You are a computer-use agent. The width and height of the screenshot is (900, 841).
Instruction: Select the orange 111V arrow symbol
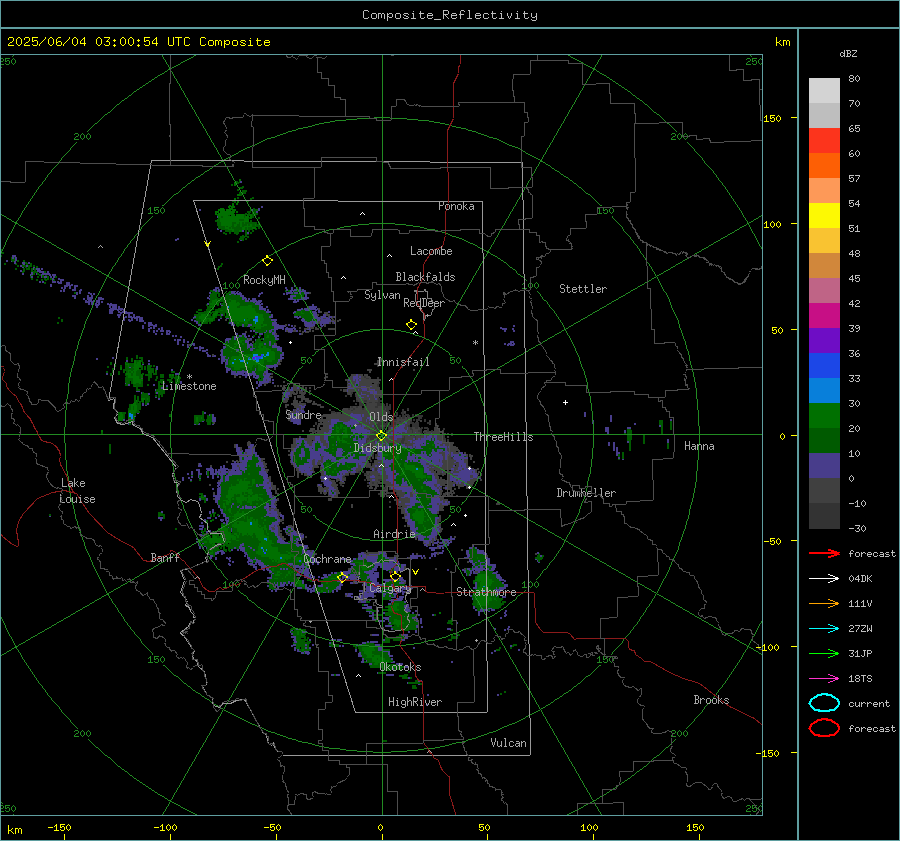click(824, 603)
